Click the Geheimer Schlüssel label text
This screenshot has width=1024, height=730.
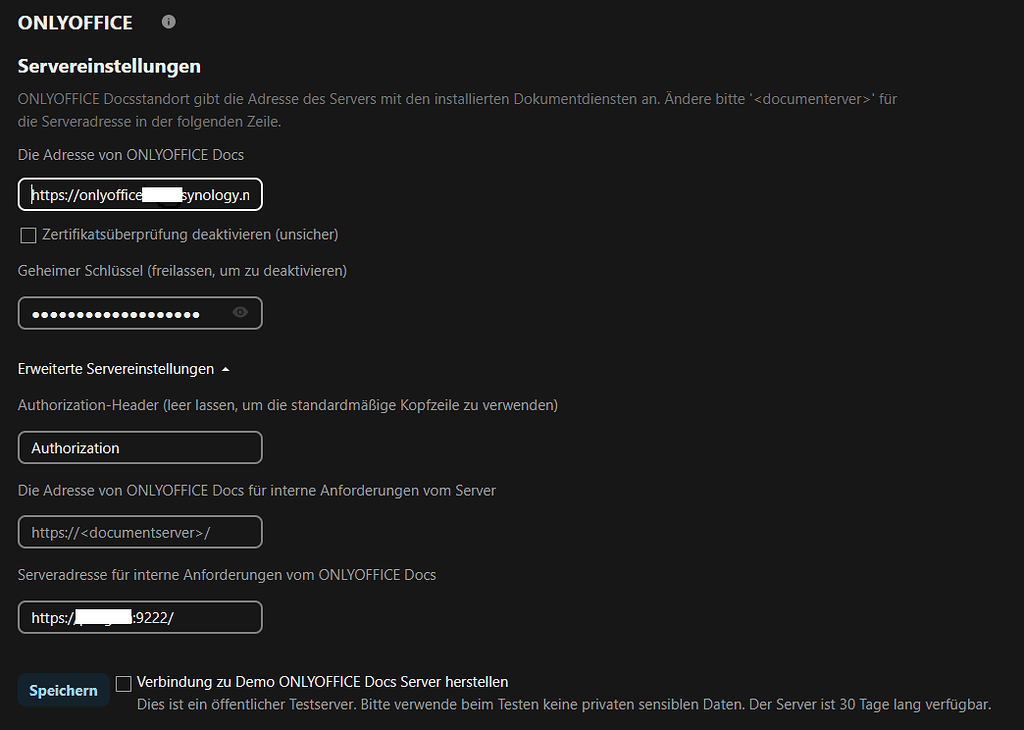click(181, 270)
